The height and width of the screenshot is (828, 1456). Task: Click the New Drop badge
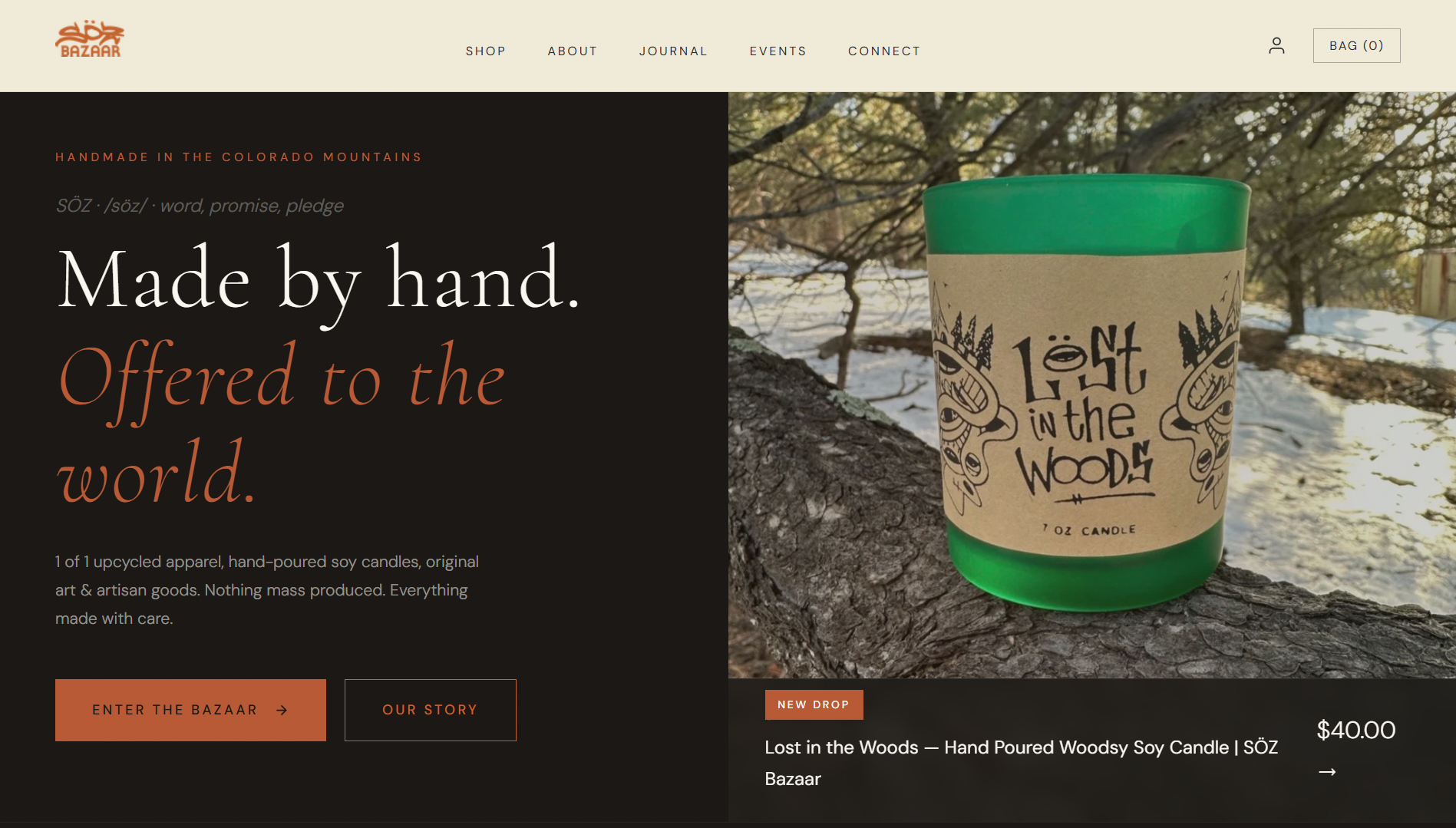[814, 704]
